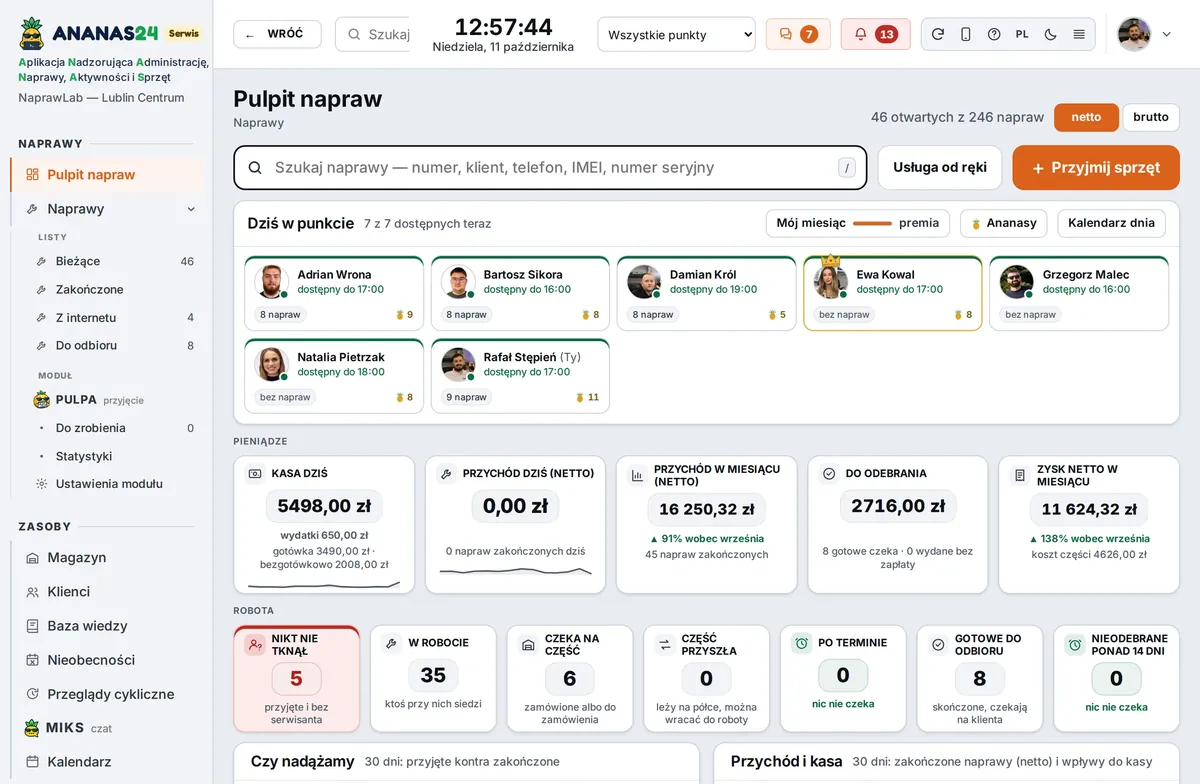Open the Wszystkie punkty dropdown

(x=677, y=34)
